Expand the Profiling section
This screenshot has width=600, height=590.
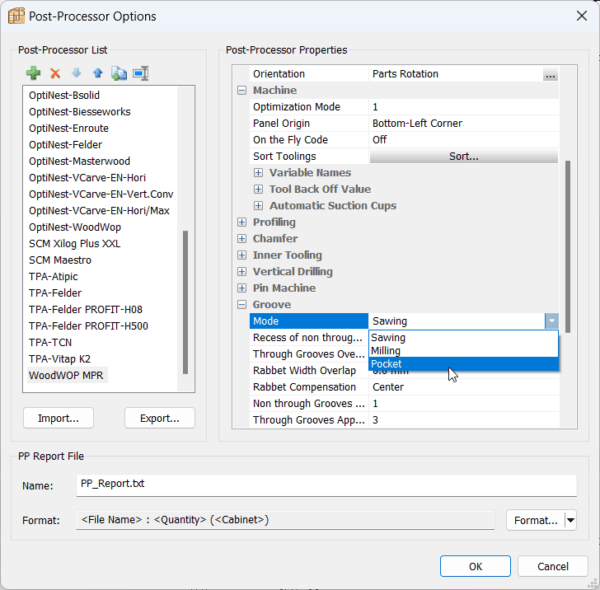(242, 222)
